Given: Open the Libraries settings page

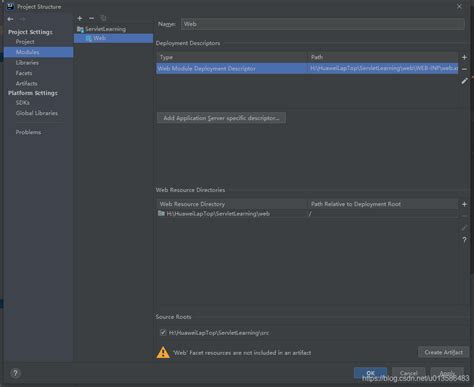Looking at the screenshot, I should tap(27, 63).
